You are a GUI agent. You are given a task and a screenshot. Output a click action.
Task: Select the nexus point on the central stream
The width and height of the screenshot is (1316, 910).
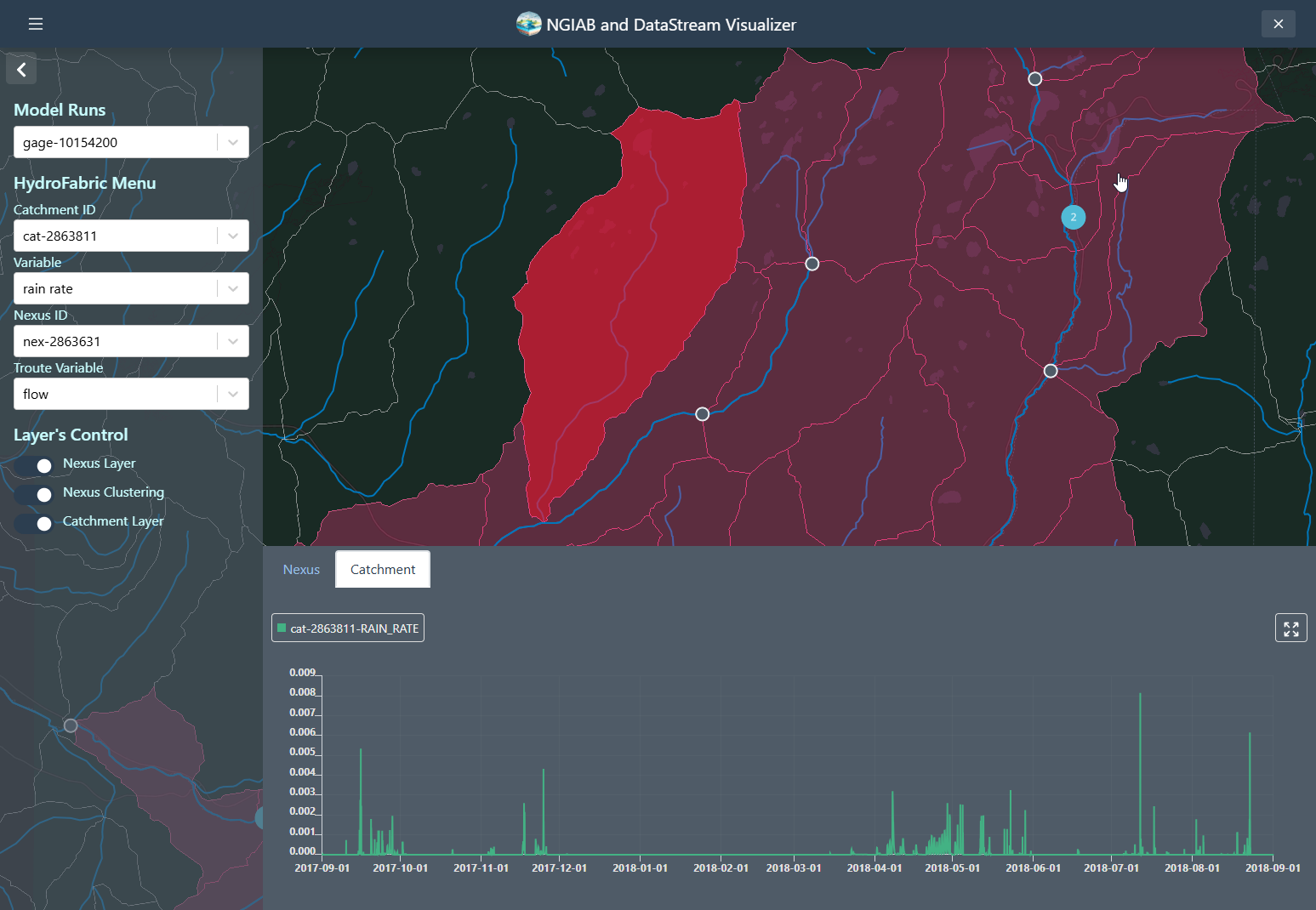click(x=811, y=264)
